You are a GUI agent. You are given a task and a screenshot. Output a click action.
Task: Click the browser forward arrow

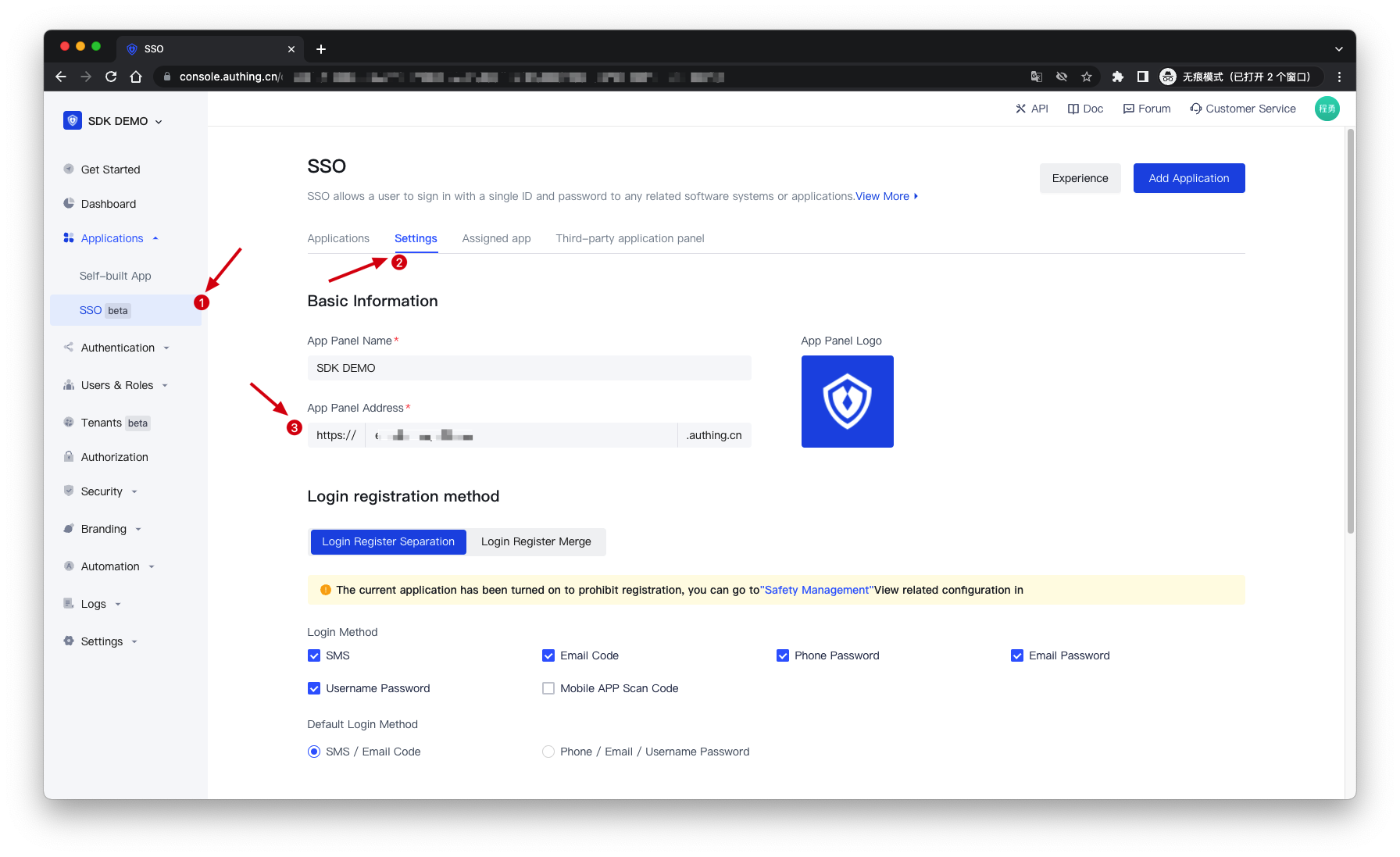click(86, 77)
